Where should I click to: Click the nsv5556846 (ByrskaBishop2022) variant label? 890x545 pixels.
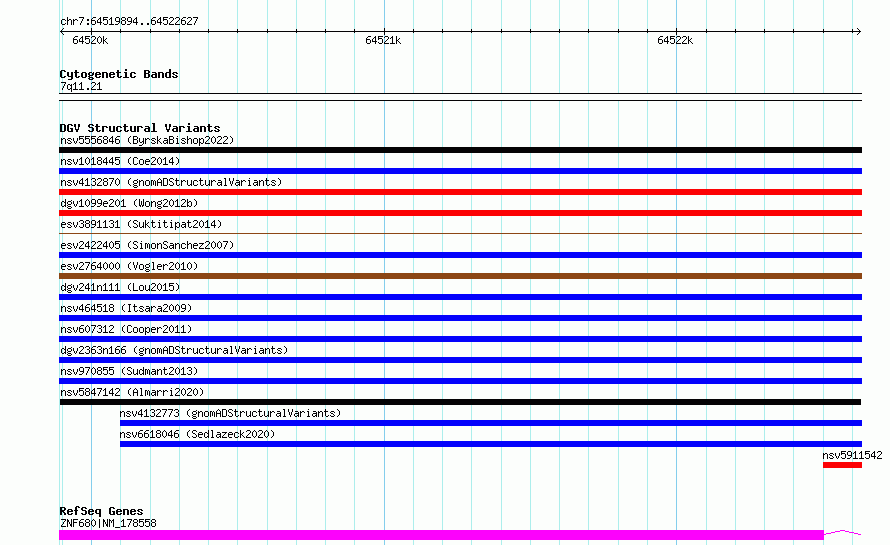pos(147,140)
